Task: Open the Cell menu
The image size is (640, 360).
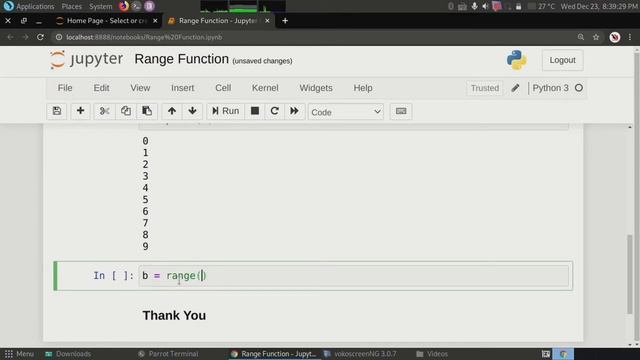Action: (x=223, y=88)
